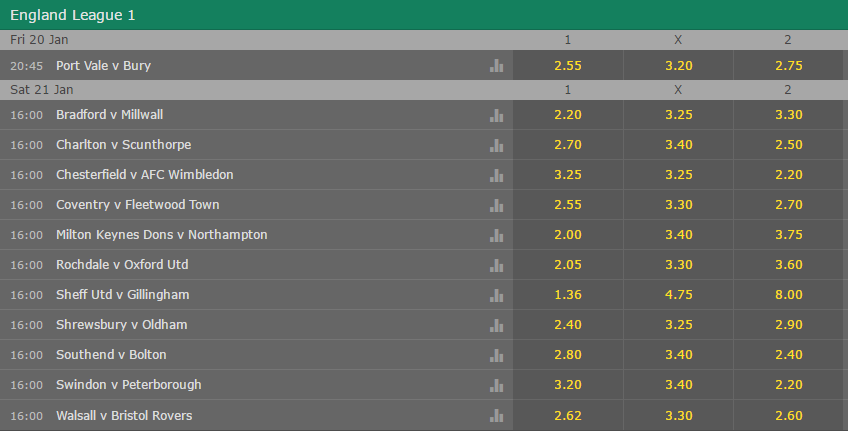
Task: Open stats icon for Bradford v Millwall
Action: [496, 115]
